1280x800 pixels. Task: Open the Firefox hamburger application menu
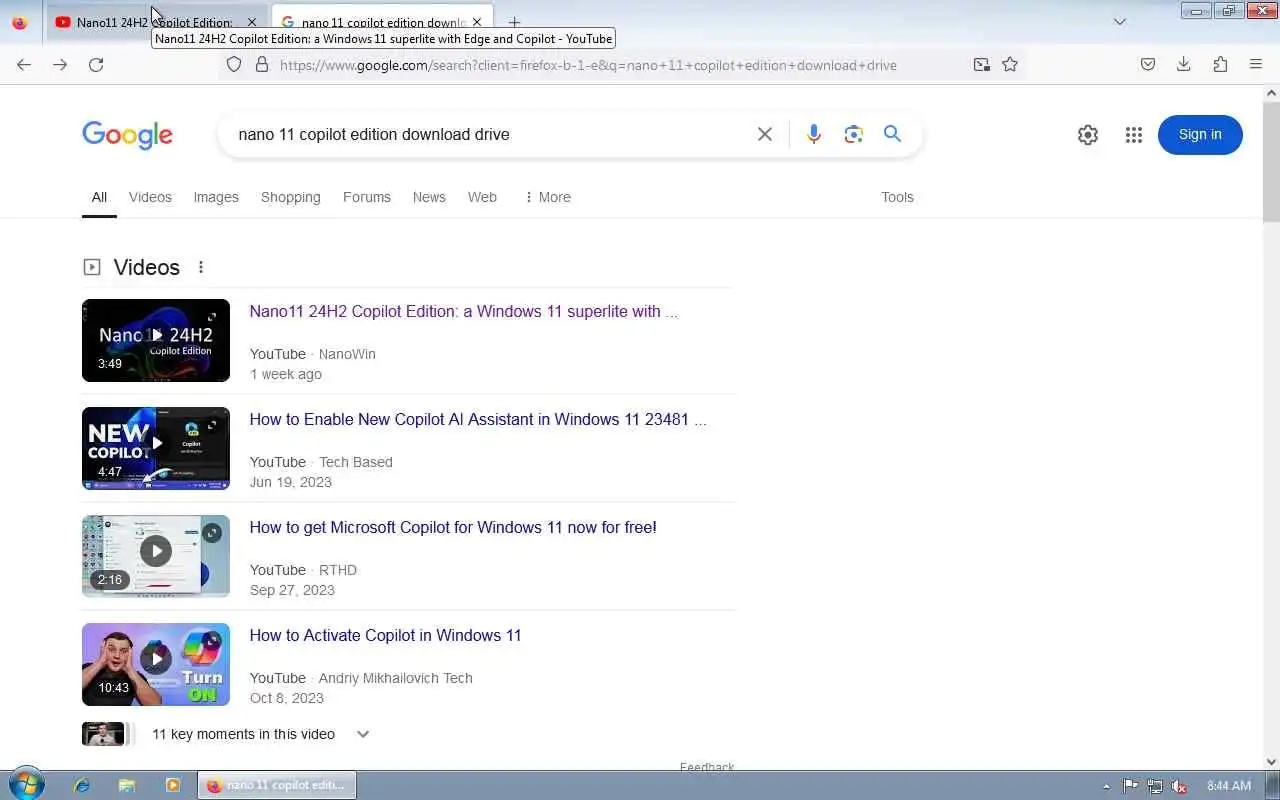[x=1256, y=64]
